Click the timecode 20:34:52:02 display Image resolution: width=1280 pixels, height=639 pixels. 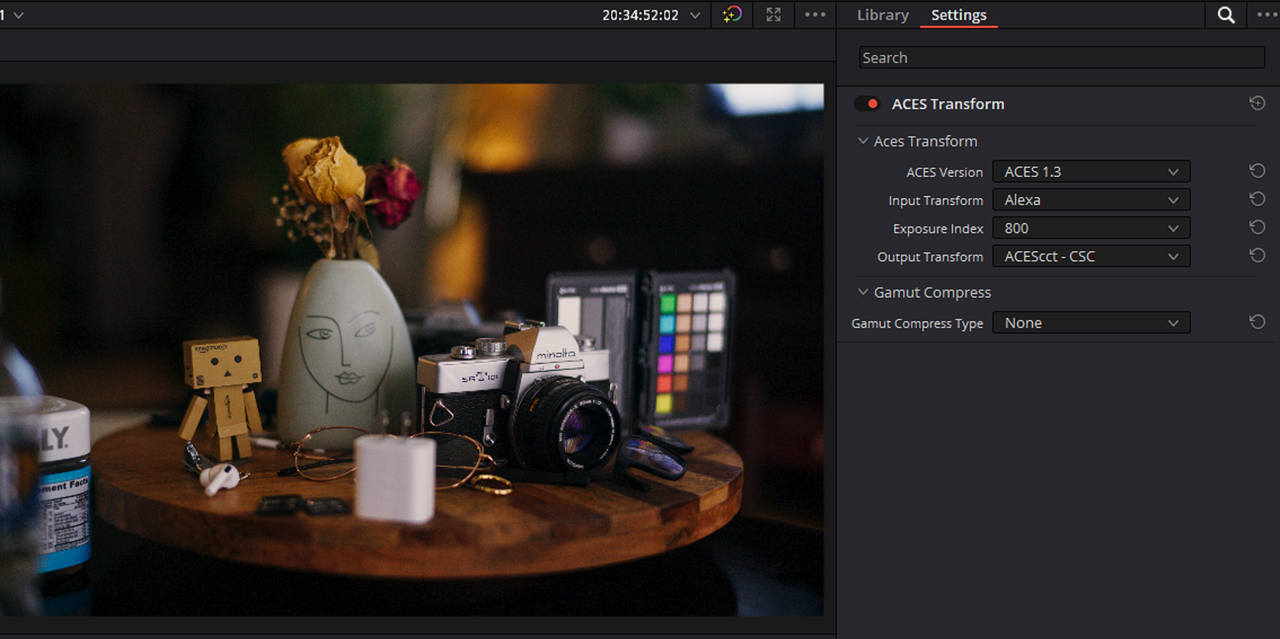point(640,15)
